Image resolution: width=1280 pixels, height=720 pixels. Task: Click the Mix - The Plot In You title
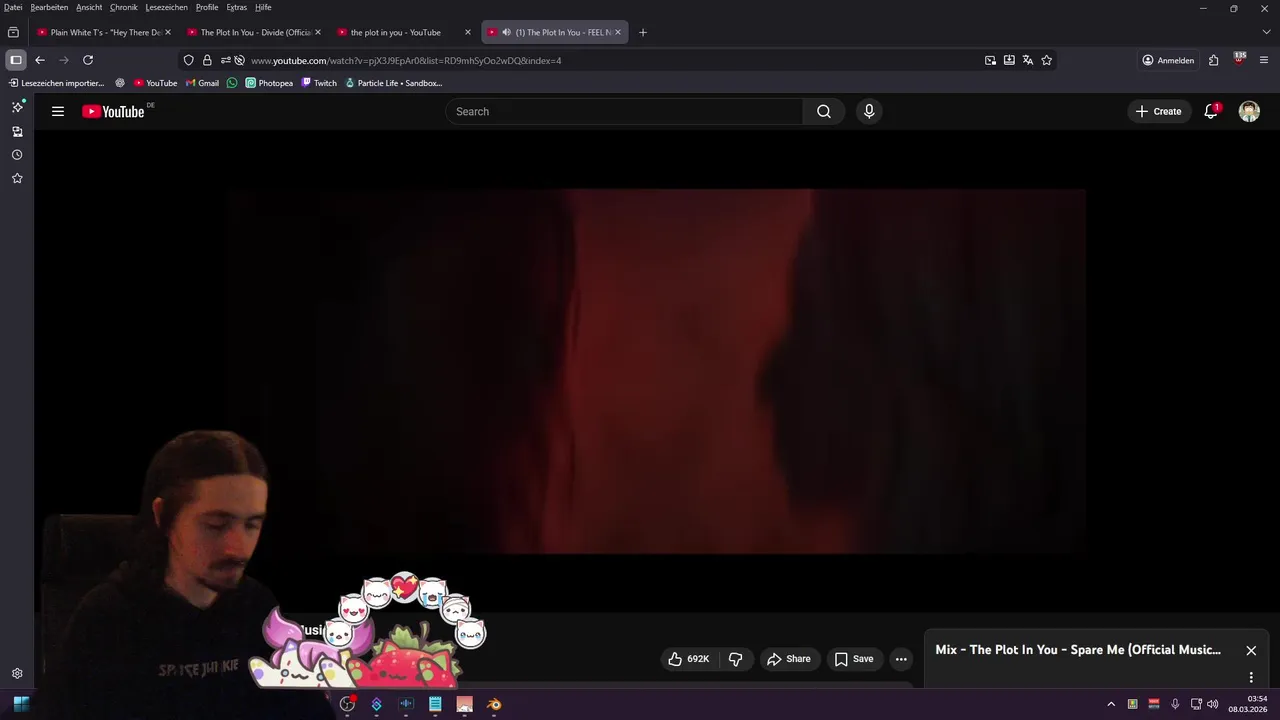point(1078,650)
